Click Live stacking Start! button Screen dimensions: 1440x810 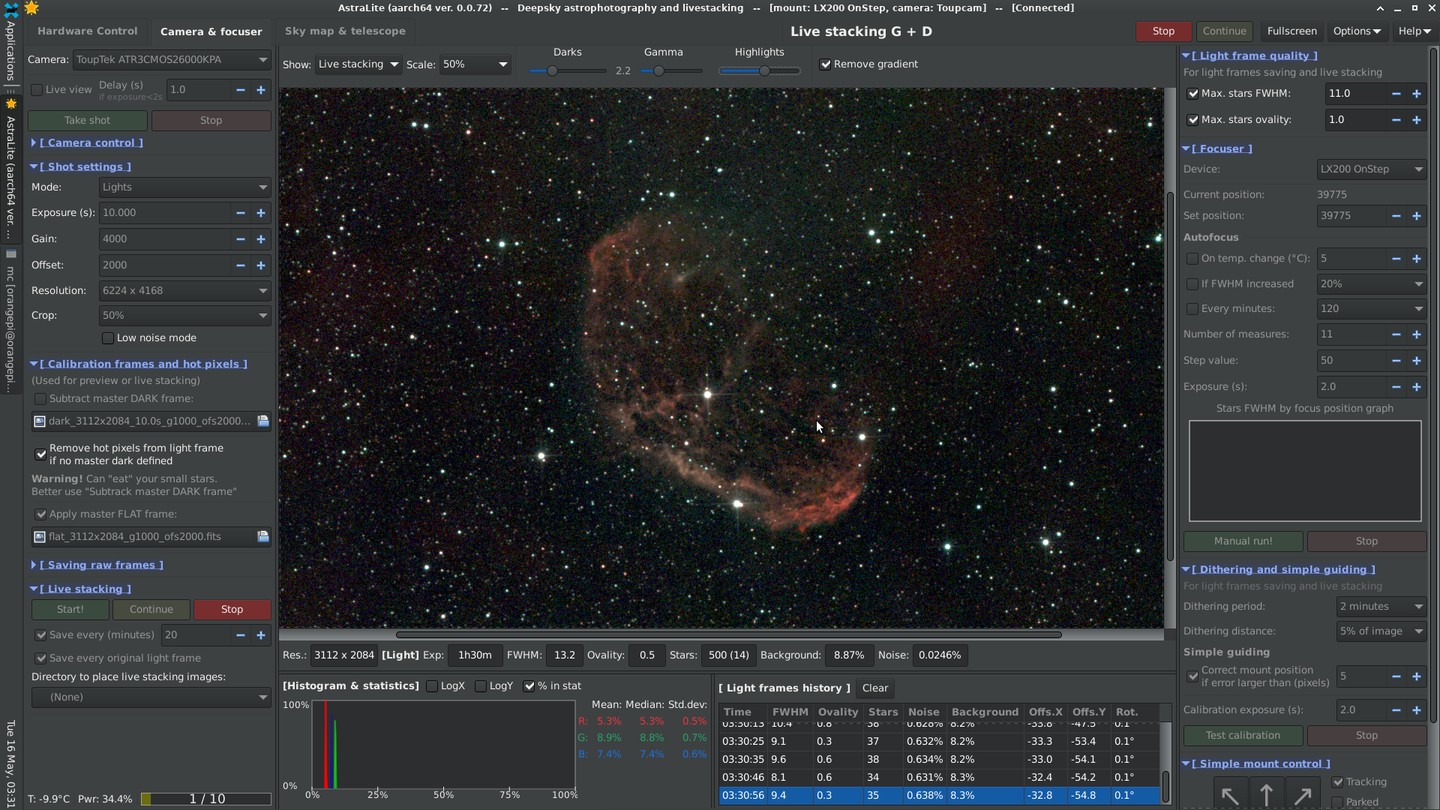[x=70, y=609]
